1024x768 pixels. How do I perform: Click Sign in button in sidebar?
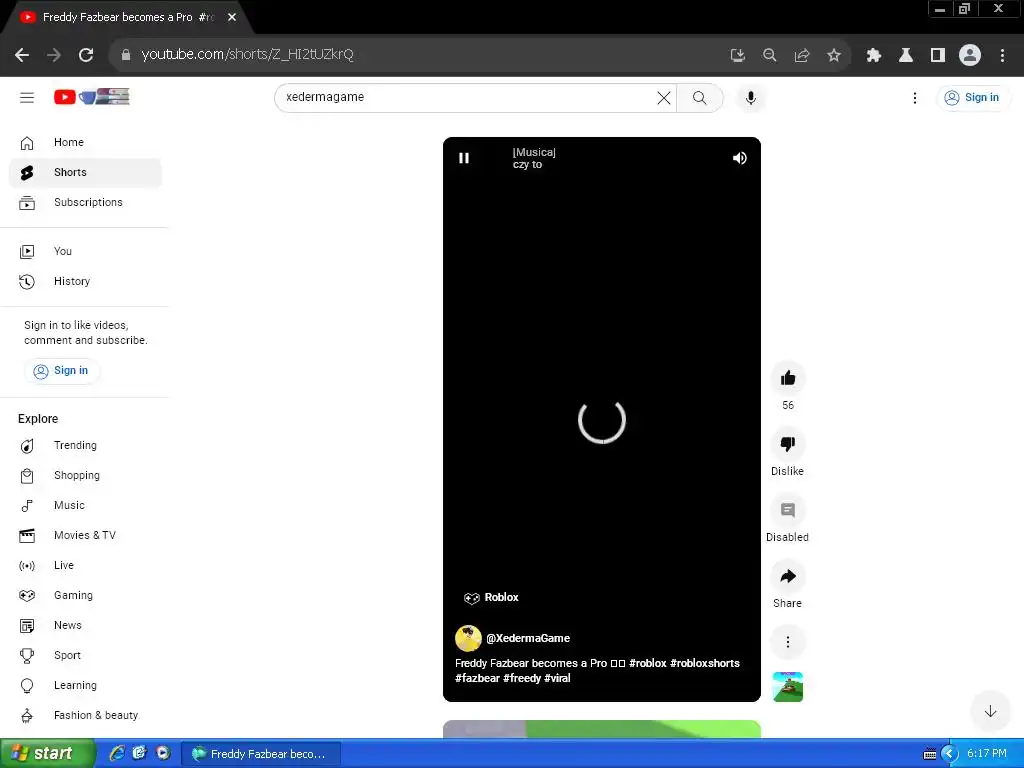61,371
